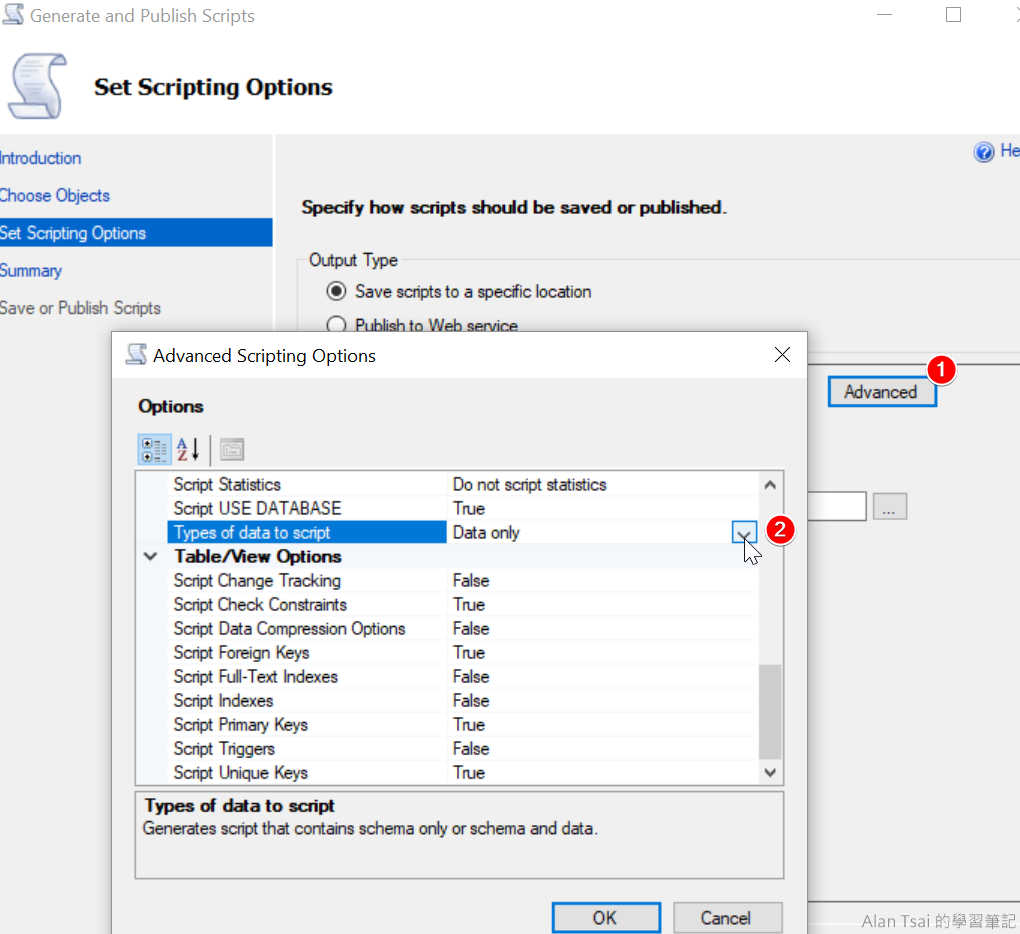This screenshot has width=1020, height=934.
Task: Open Types of data to script dropdown
Action: (x=744, y=533)
